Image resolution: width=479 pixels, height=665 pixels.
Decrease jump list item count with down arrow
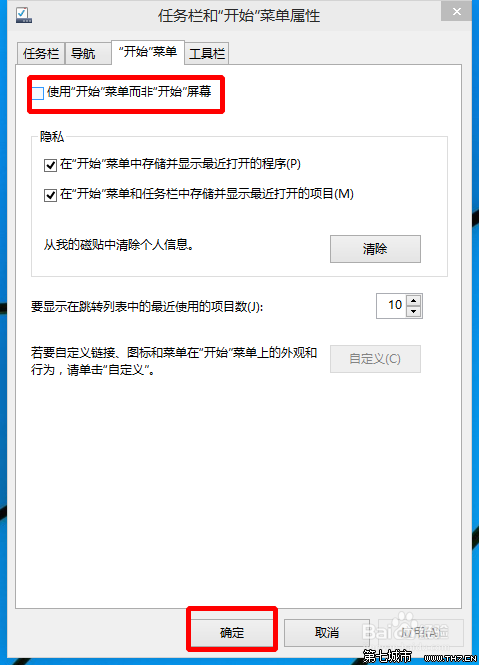tap(413, 312)
